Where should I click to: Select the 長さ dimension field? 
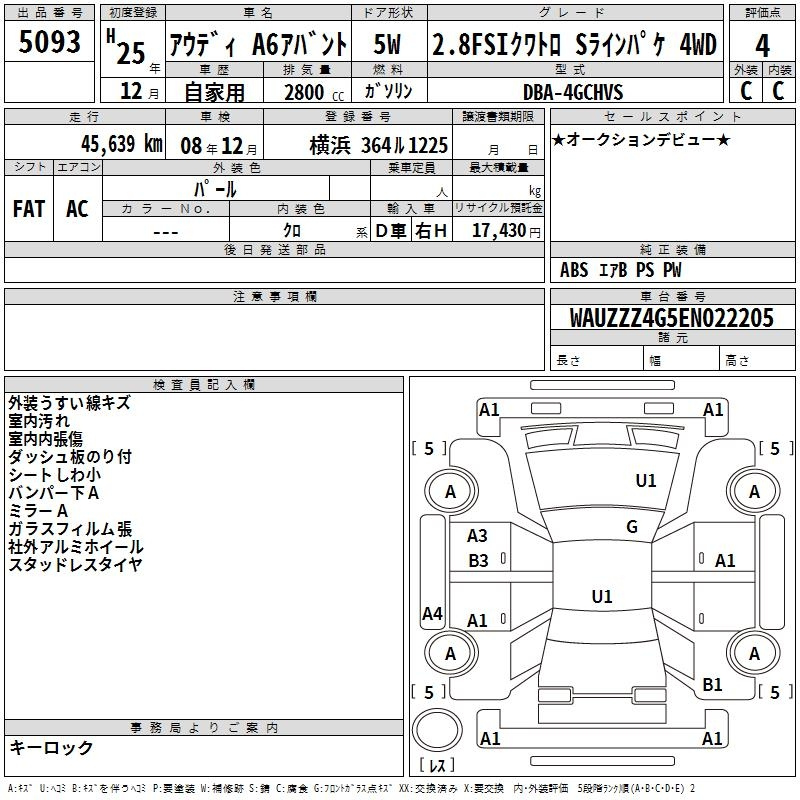pos(596,360)
